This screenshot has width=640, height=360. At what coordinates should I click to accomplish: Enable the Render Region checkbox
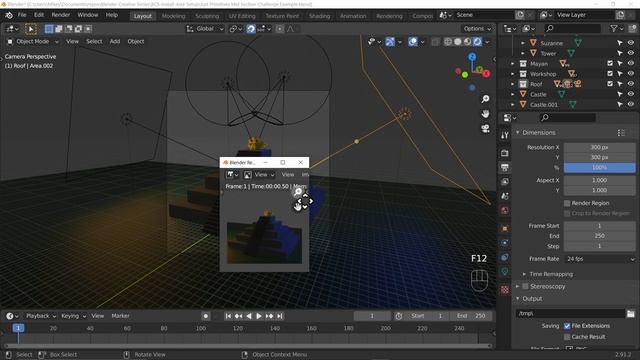coord(567,203)
